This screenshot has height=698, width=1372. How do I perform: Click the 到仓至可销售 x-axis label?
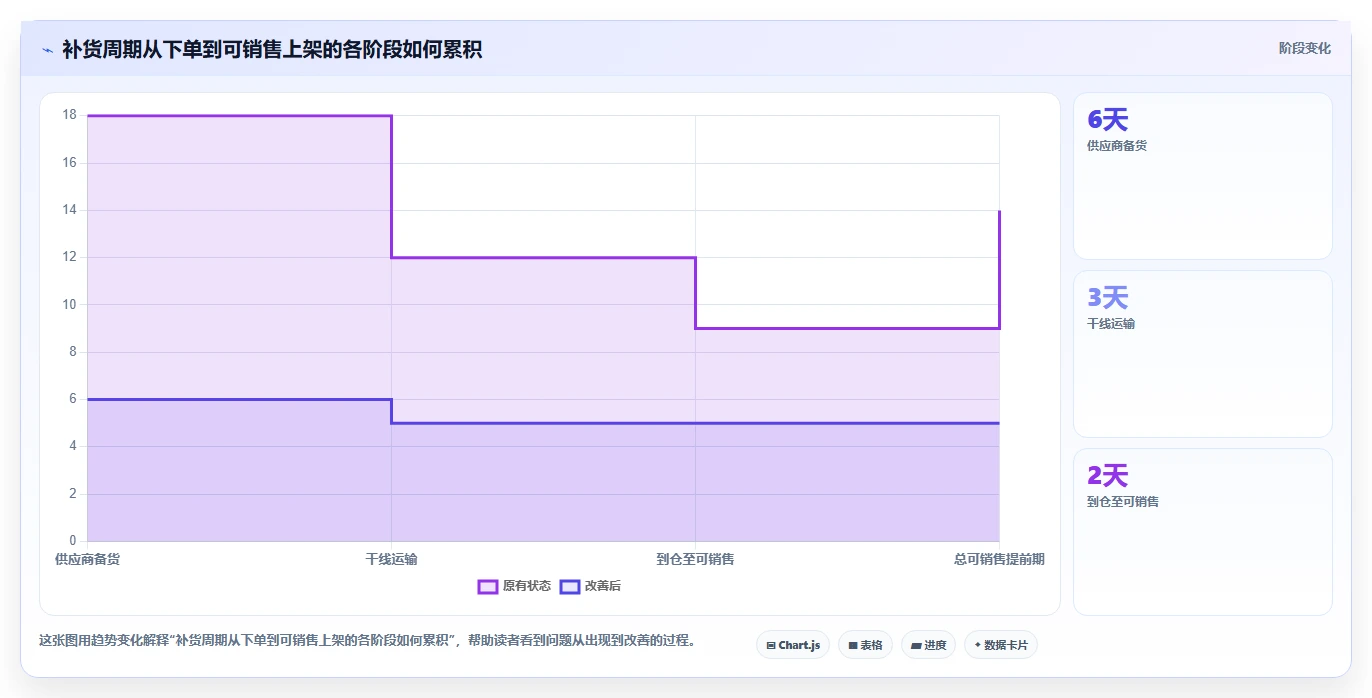coord(695,559)
